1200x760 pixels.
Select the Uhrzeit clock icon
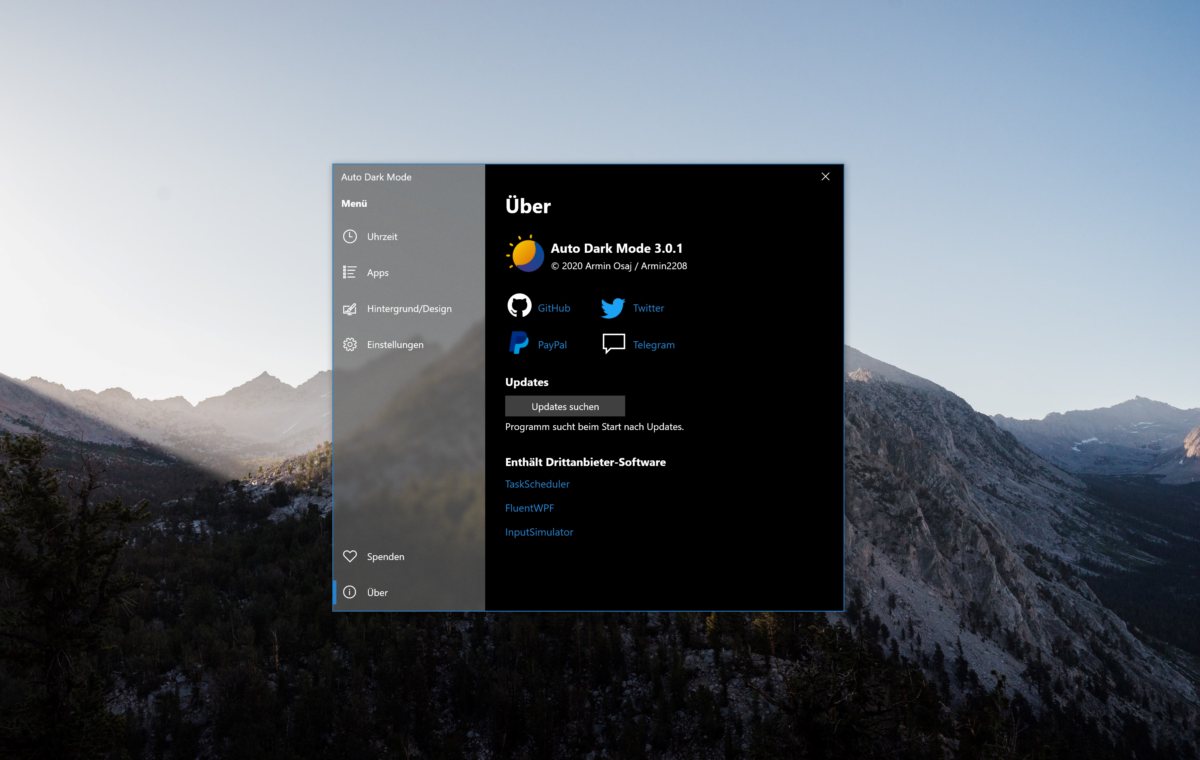coord(350,236)
